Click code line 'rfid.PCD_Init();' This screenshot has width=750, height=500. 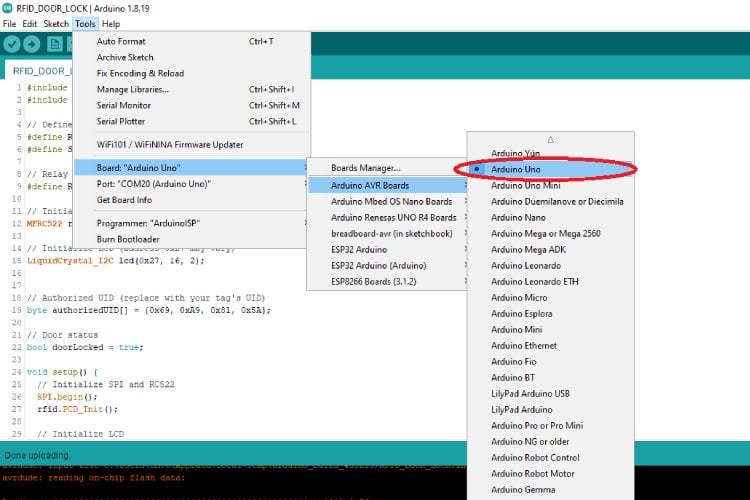(77, 410)
